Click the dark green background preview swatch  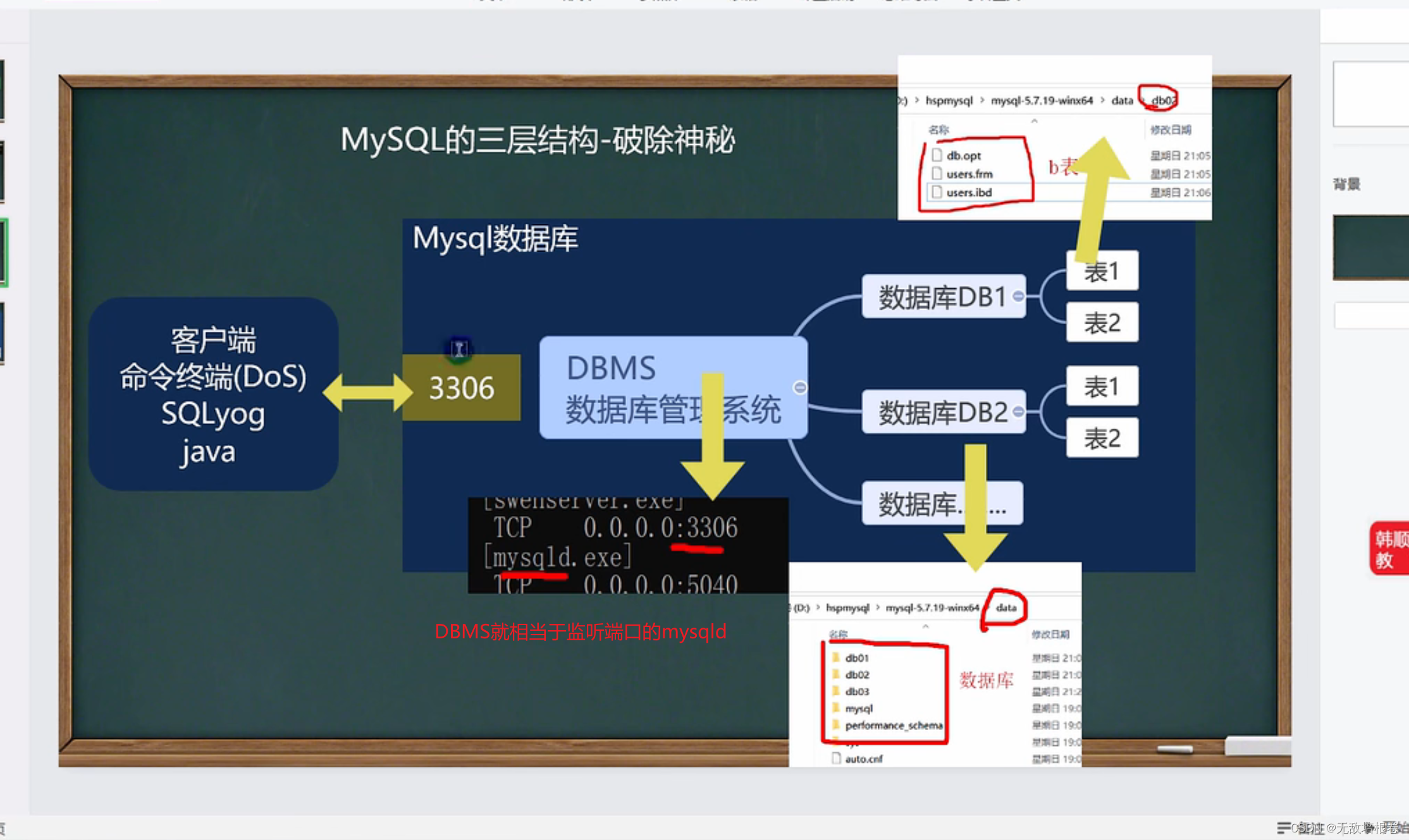click(x=1371, y=248)
